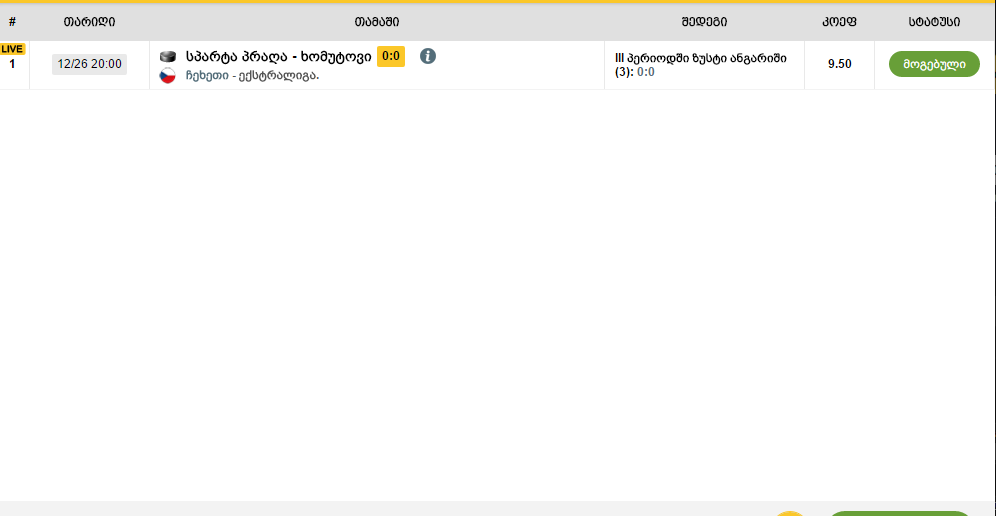Click the yellow LIVE badge
This screenshot has height=516, width=996.
12,50
